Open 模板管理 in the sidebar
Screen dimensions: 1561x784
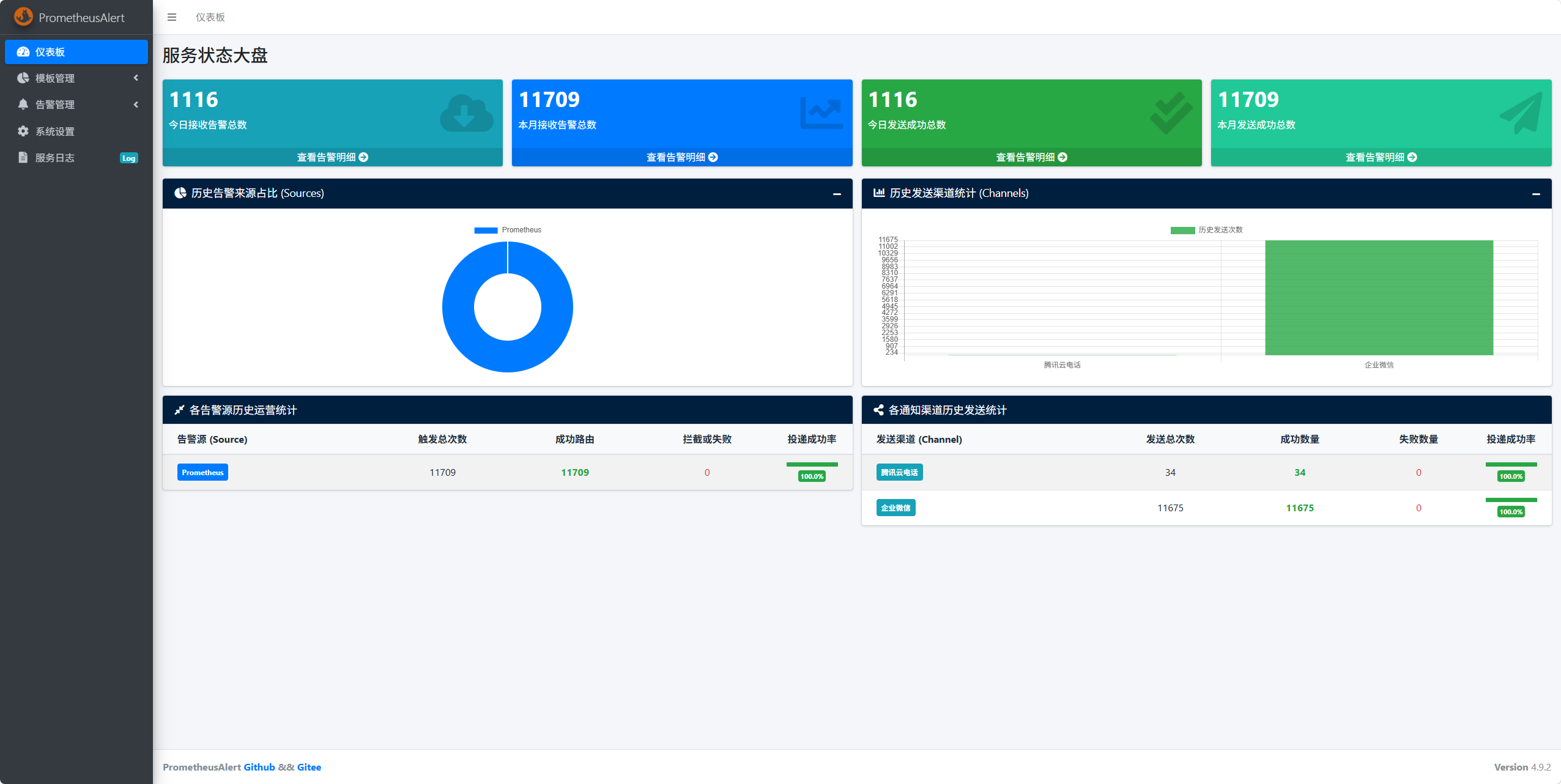pyautogui.click(x=76, y=78)
